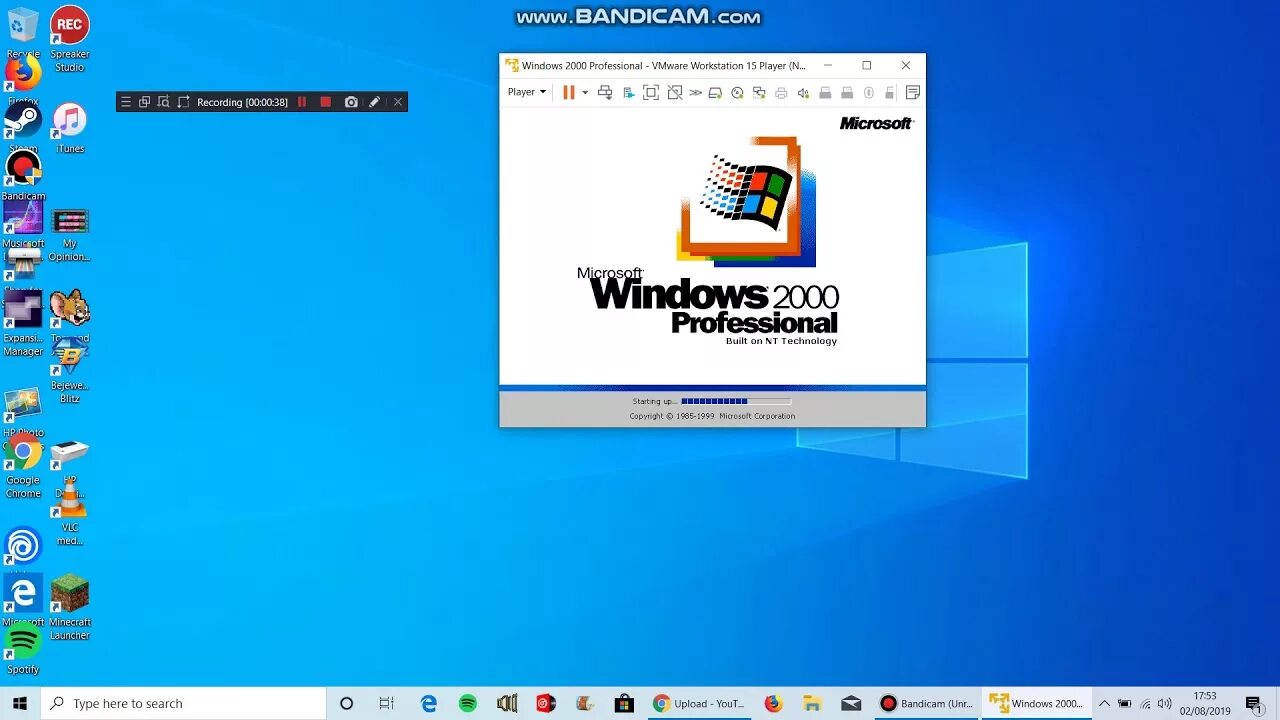
Task: Open Bandicam recording bar hamburger menu
Action: 126,102
